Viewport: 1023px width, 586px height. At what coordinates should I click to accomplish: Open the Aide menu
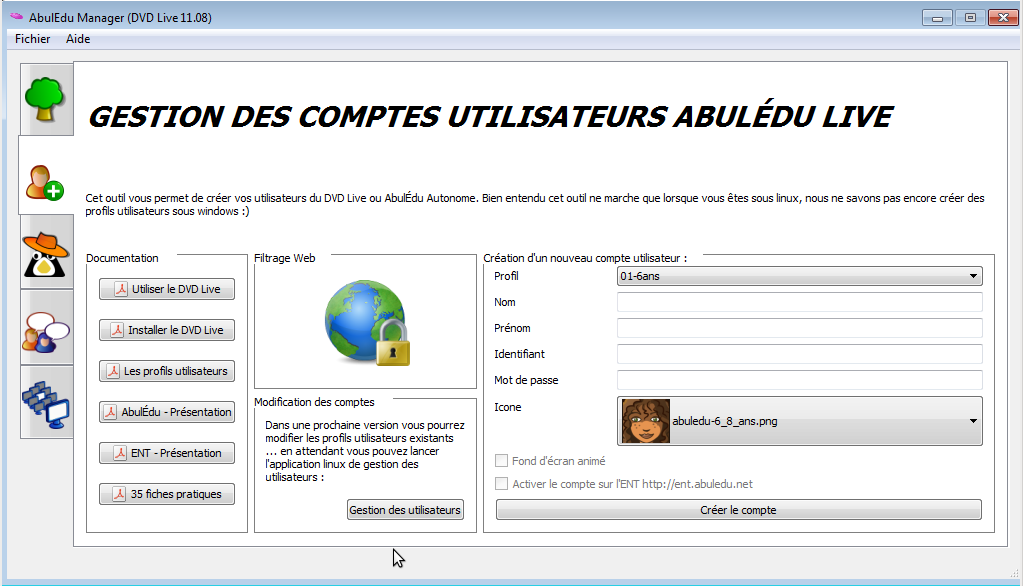point(77,39)
